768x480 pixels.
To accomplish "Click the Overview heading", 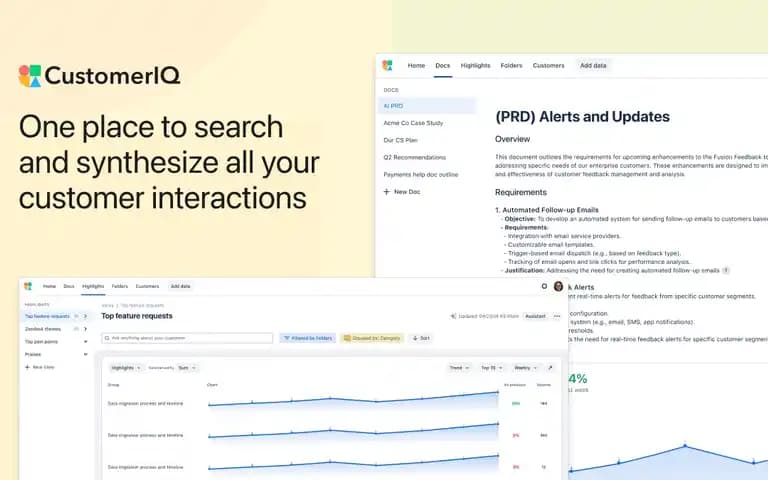I will click(x=512, y=139).
